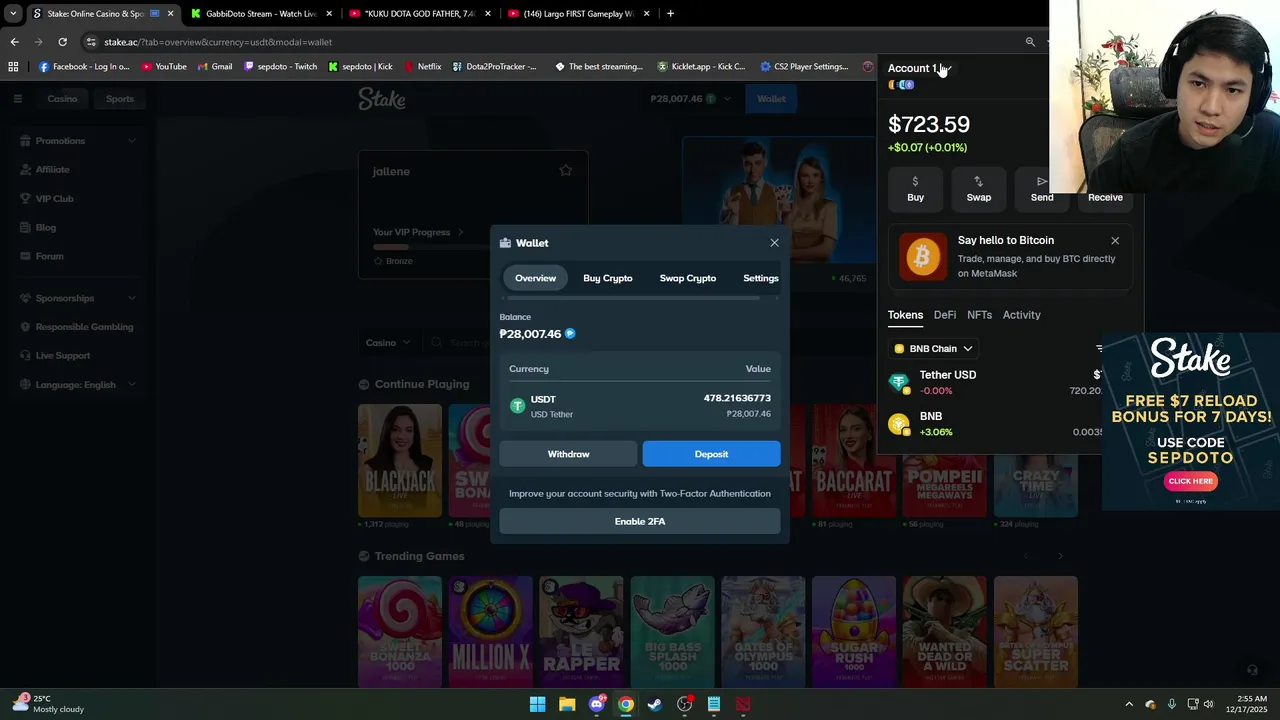Open the Facebook bookmark
This screenshot has width=1280, height=720.
(x=84, y=67)
